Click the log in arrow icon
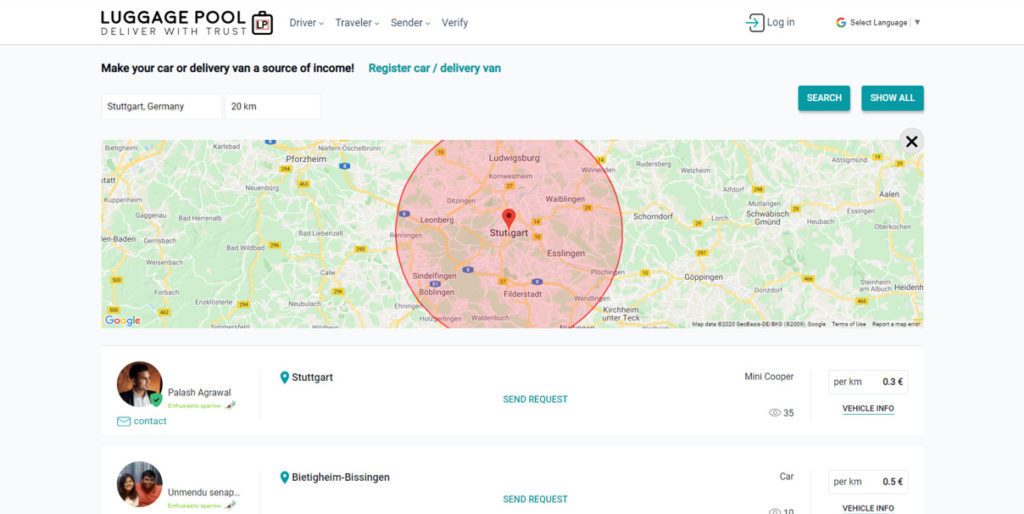 point(754,23)
